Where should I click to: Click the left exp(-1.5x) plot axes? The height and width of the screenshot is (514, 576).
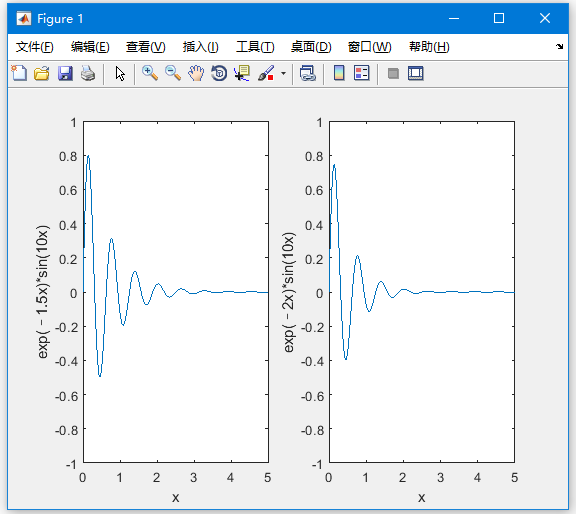(x=176, y=292)
